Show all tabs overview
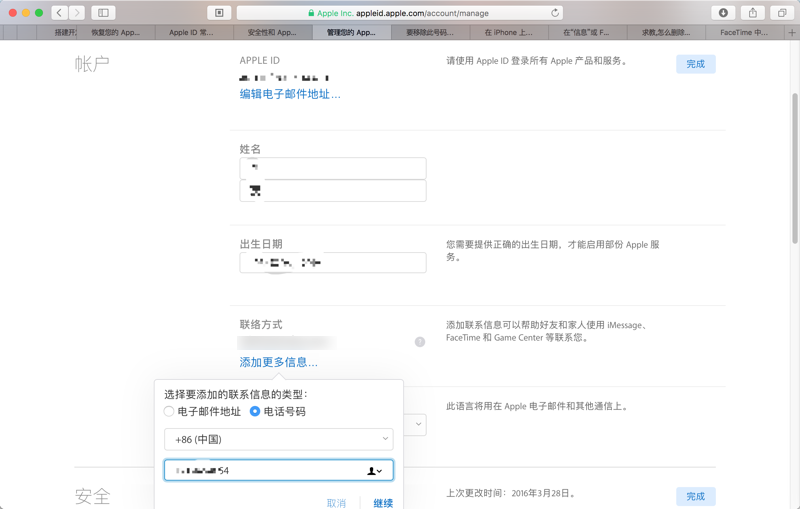Viewport: 800px width, 509px height. coord(782,13)
